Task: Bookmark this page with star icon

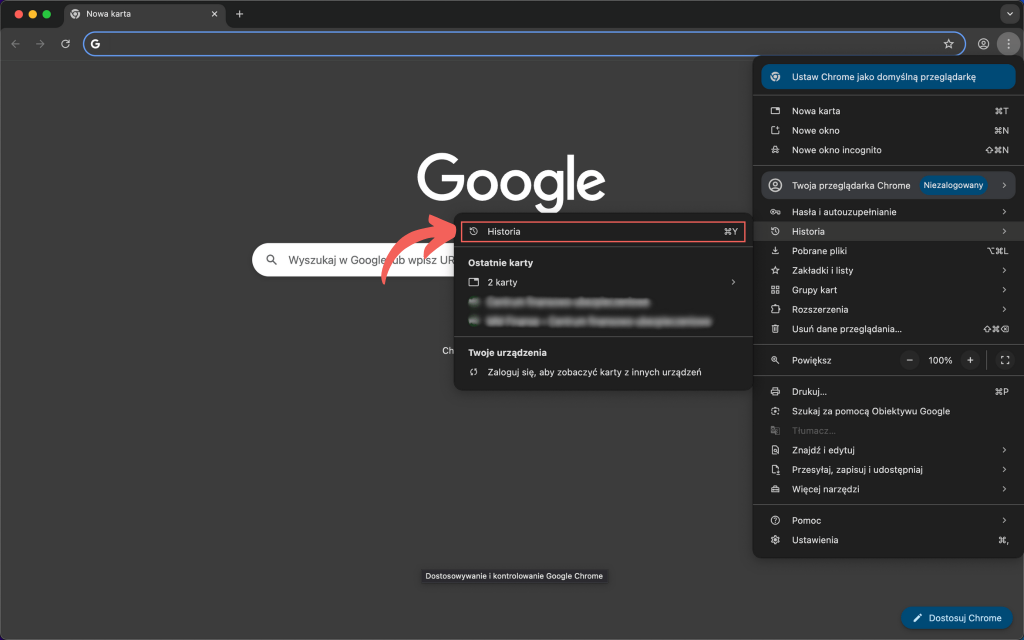Action: point(948,44)
